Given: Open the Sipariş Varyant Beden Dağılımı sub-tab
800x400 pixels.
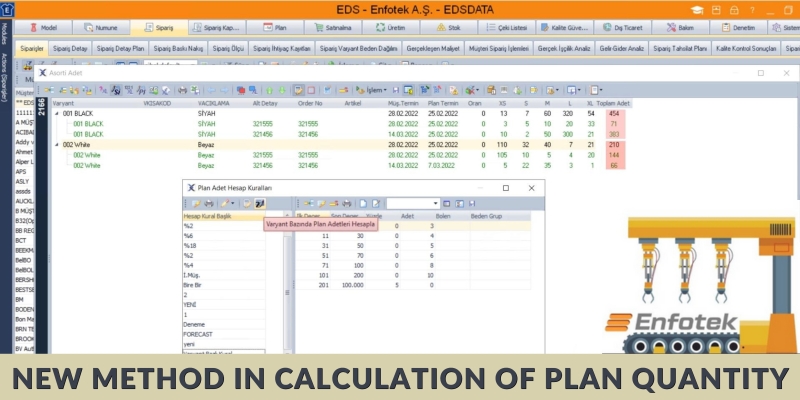Looking at the screenshot, I should pyautogui.click(x=358, y=48).
